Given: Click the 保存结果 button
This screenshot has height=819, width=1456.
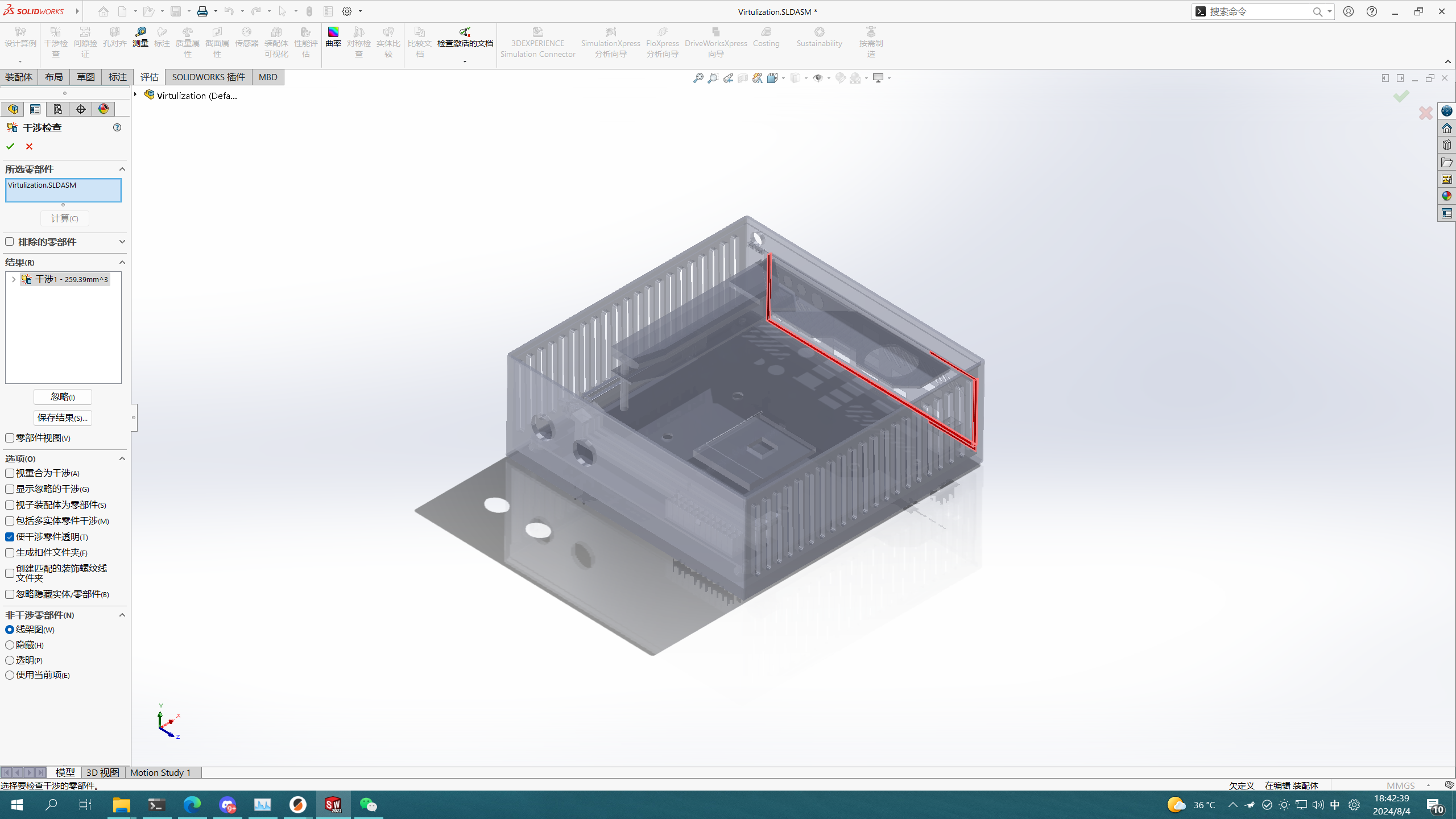Looking at the screenshot, I should pyautogui.click(x=63, y=418).
